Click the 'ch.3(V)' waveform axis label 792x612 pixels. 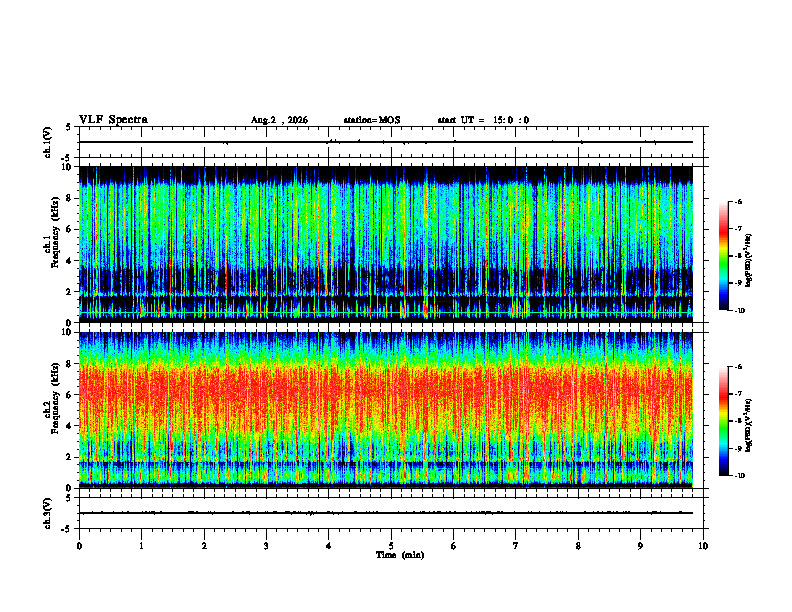(48, 513)
